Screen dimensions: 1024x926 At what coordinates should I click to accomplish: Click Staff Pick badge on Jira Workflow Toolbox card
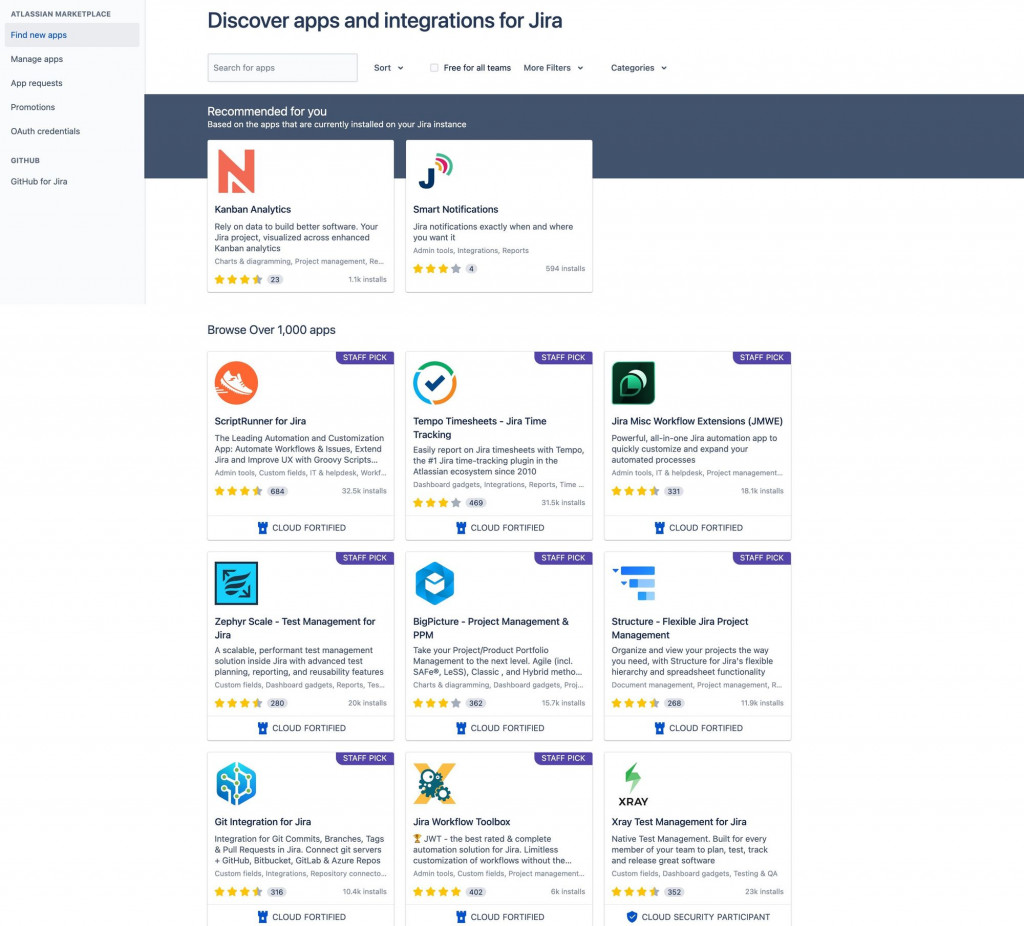pos(563,758)
